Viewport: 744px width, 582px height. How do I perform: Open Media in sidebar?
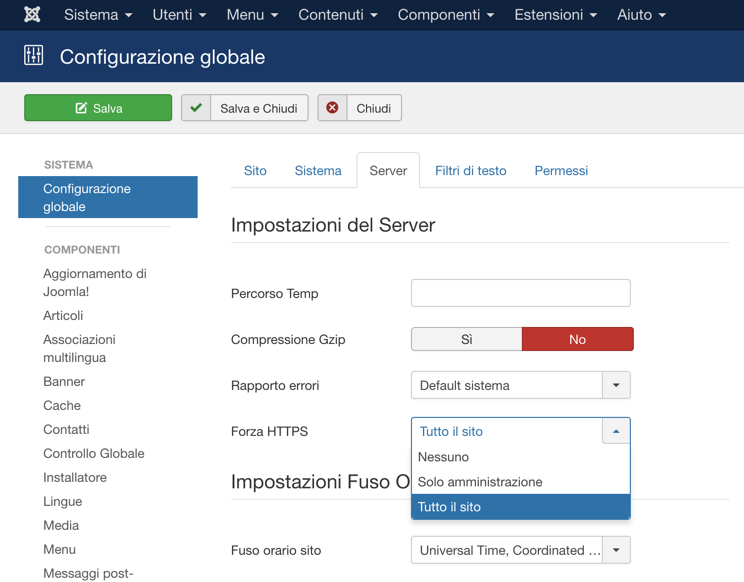pyautogui.click(x=61, y=526)
